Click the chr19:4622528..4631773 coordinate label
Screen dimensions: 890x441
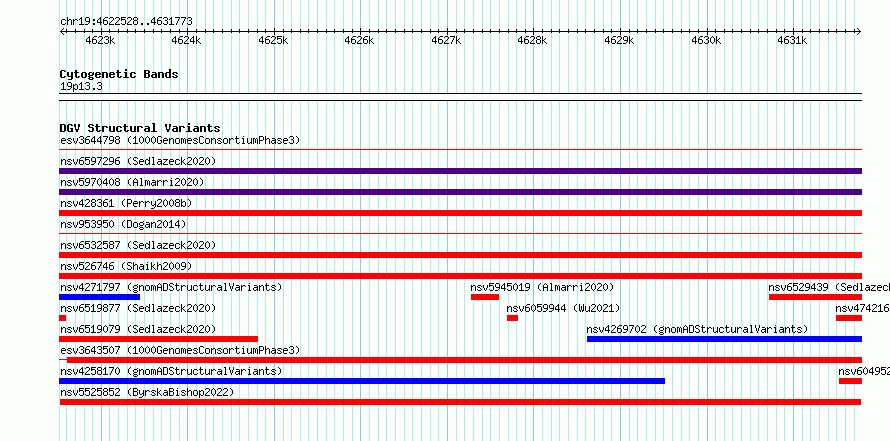pyautogui.click(x=126, y=22)
